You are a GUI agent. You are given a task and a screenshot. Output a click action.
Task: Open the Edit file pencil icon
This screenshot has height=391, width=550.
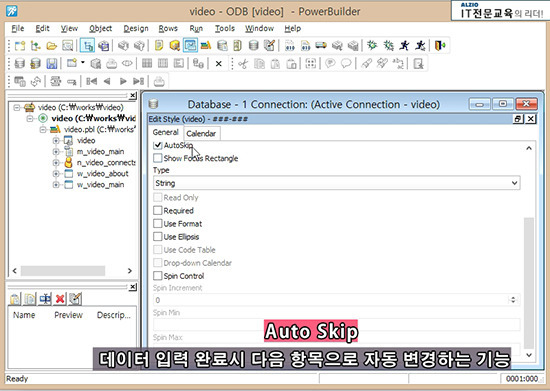point(269,46)
